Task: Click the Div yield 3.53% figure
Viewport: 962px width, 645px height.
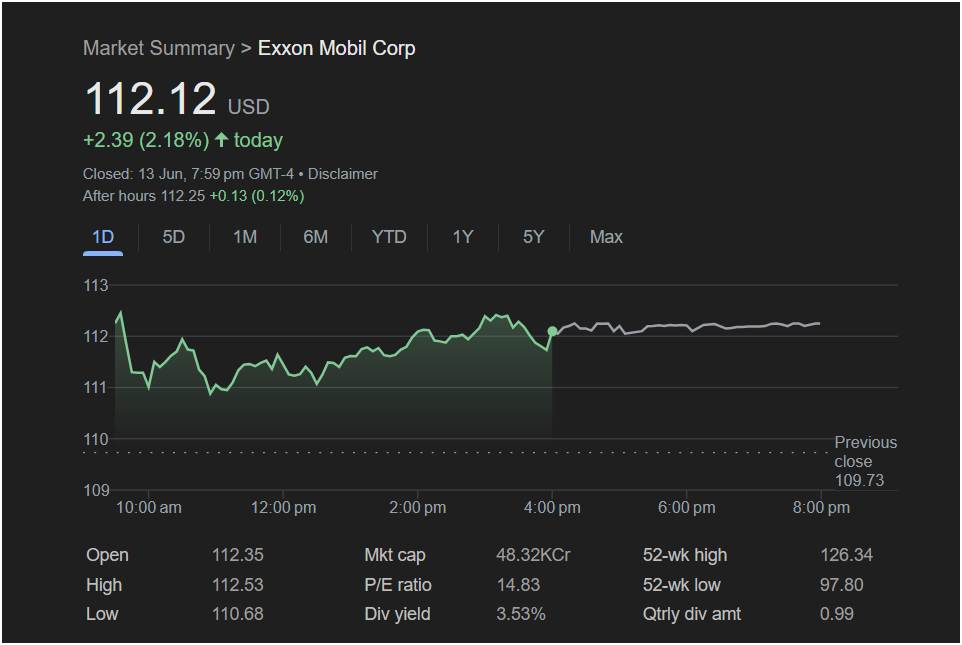Action: pos(520,614)
